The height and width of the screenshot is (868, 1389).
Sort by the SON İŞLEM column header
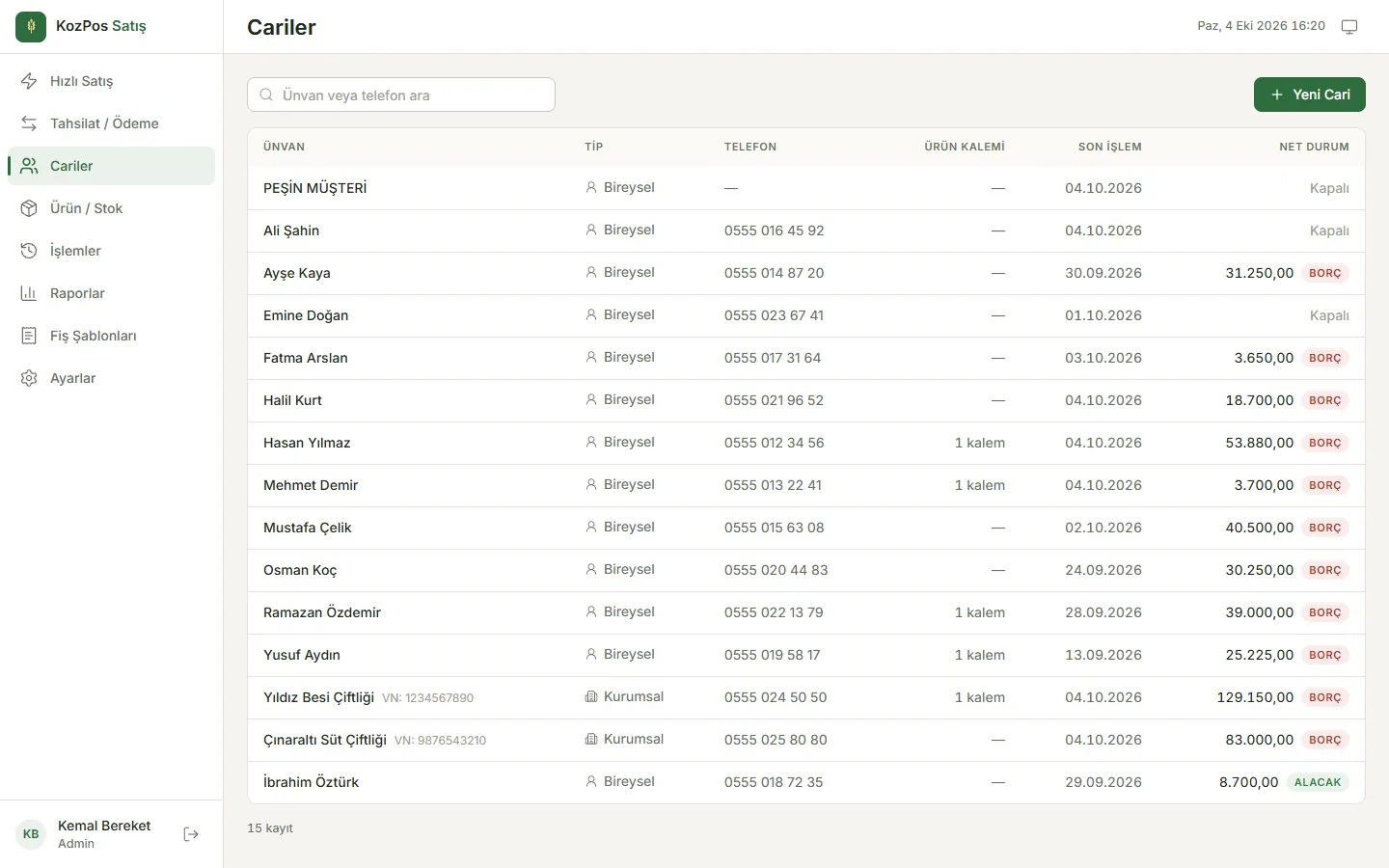click(x=1109, y=147)
